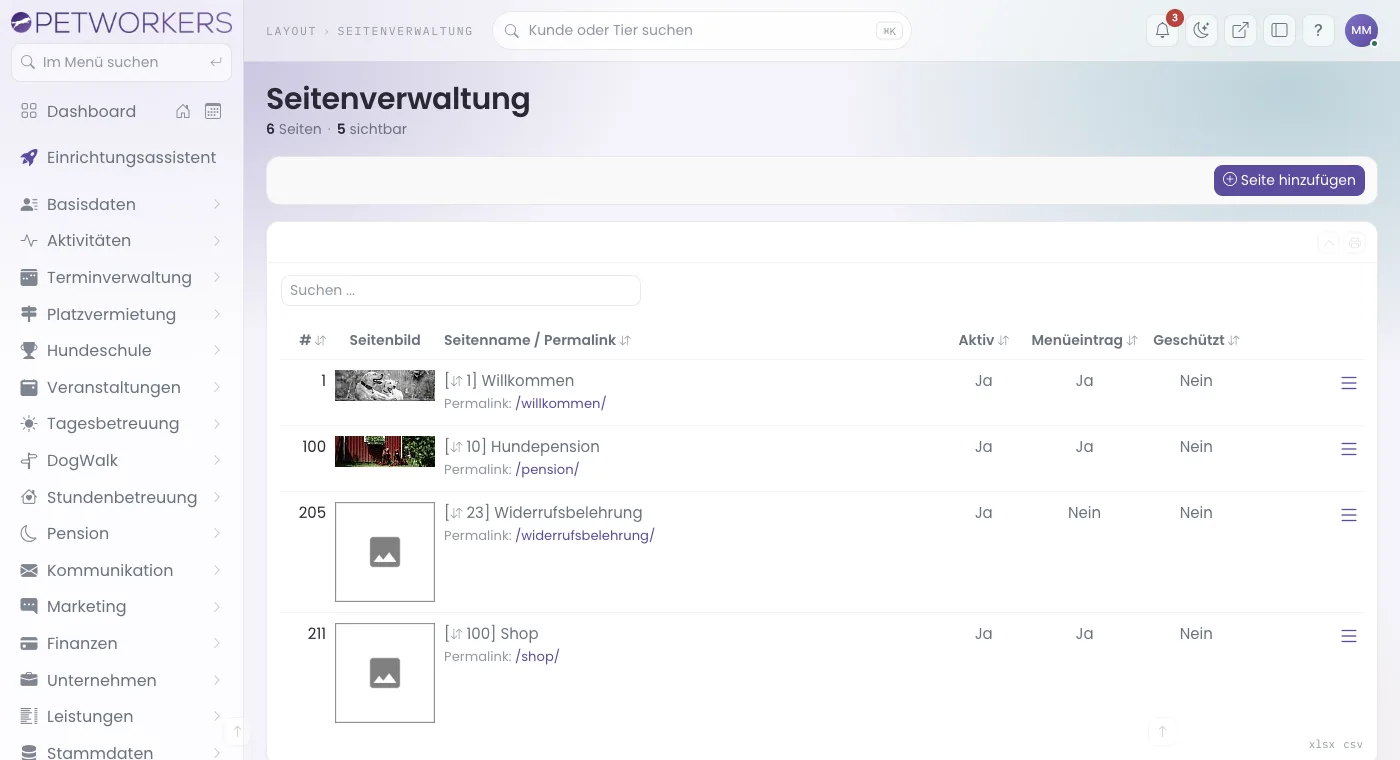Click the Willkommen page thumbnail

[385, 385]
